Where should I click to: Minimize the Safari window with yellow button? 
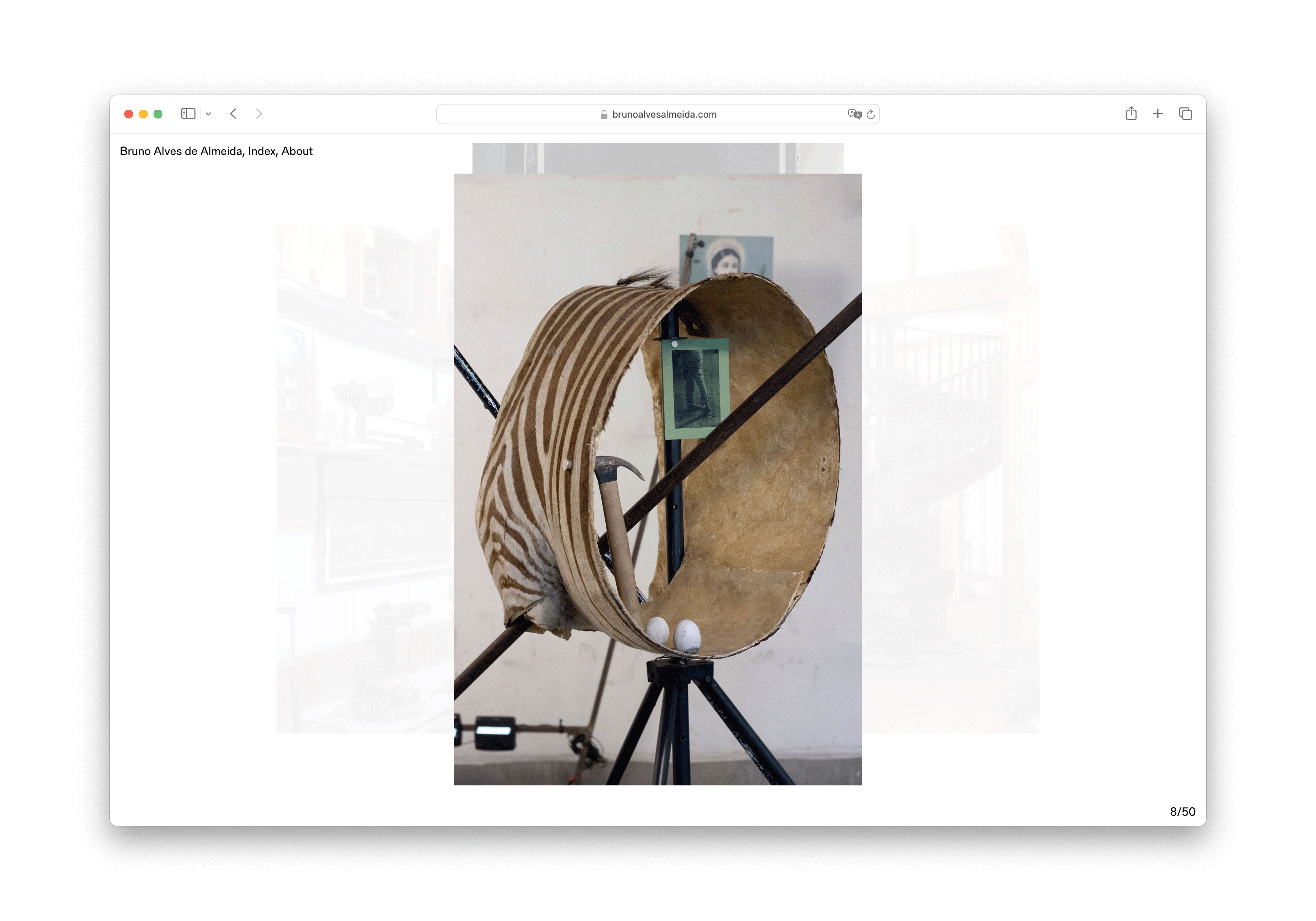click(x=143, y=114)
